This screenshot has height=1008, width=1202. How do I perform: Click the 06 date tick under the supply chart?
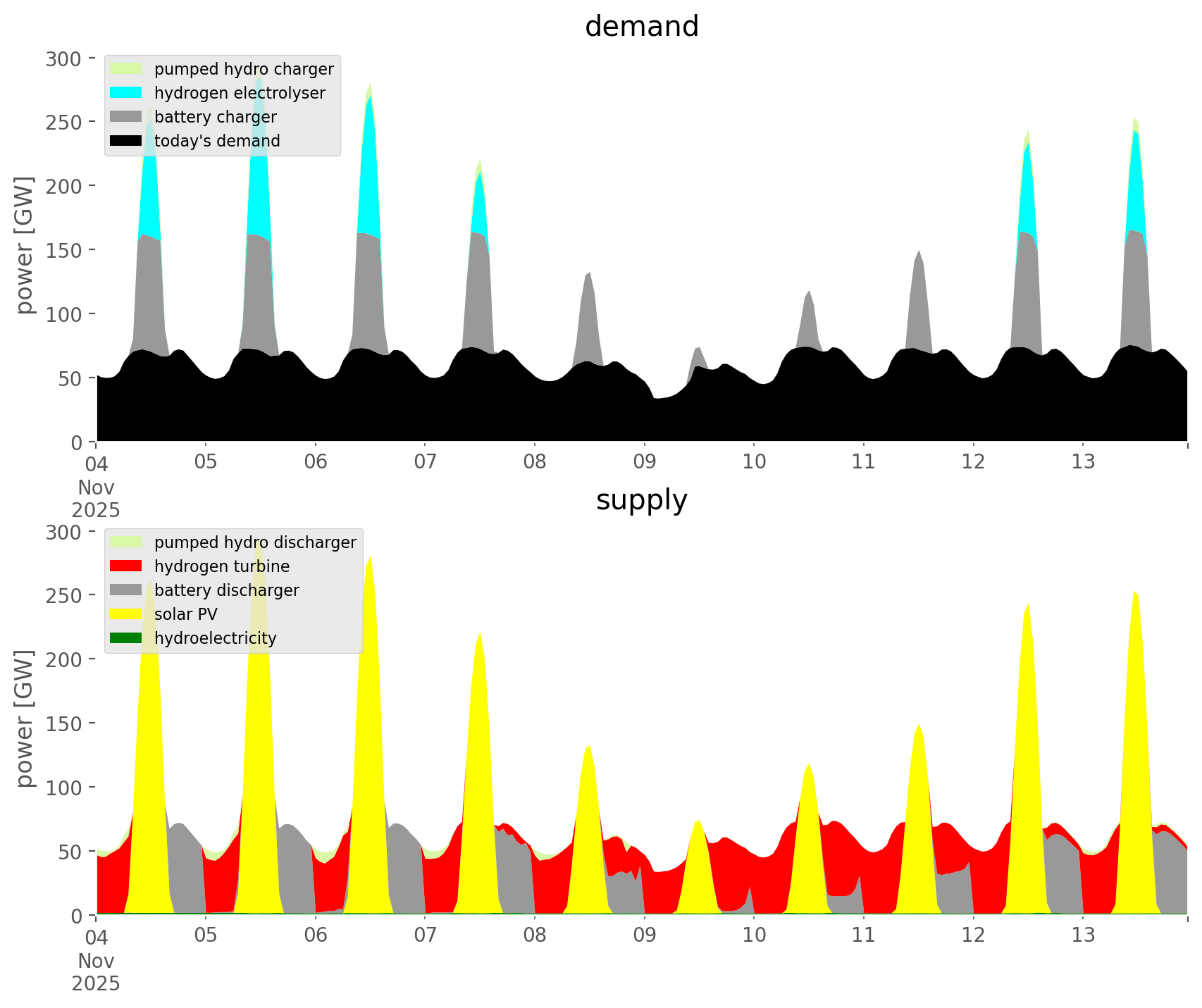click(316, 935)
